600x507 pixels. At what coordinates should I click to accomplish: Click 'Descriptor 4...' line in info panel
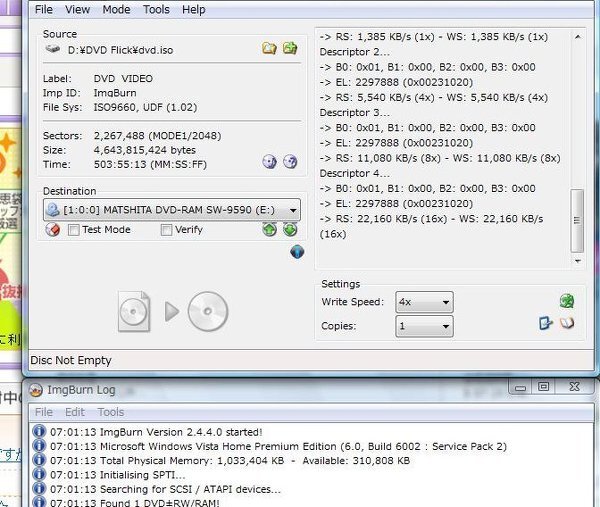[x=355, y=173]
